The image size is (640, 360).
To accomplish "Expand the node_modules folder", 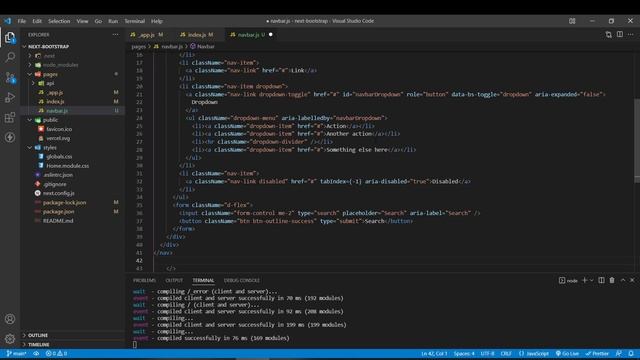I will point(30,65).
